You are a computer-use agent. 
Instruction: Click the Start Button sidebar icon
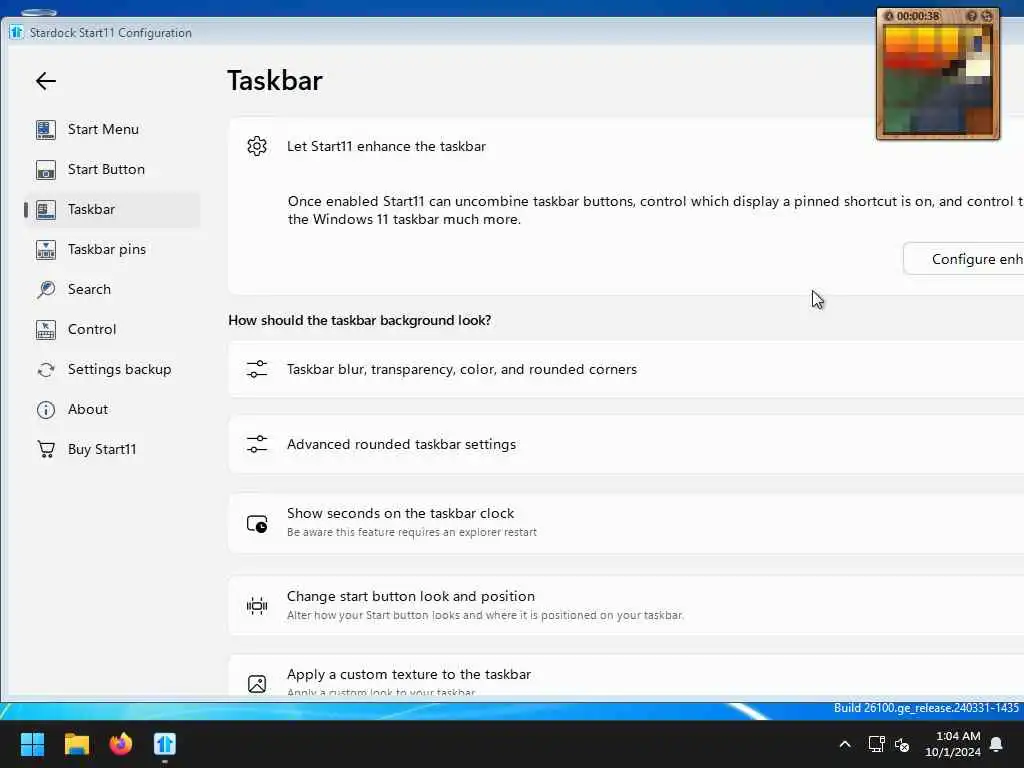point(46,170)
